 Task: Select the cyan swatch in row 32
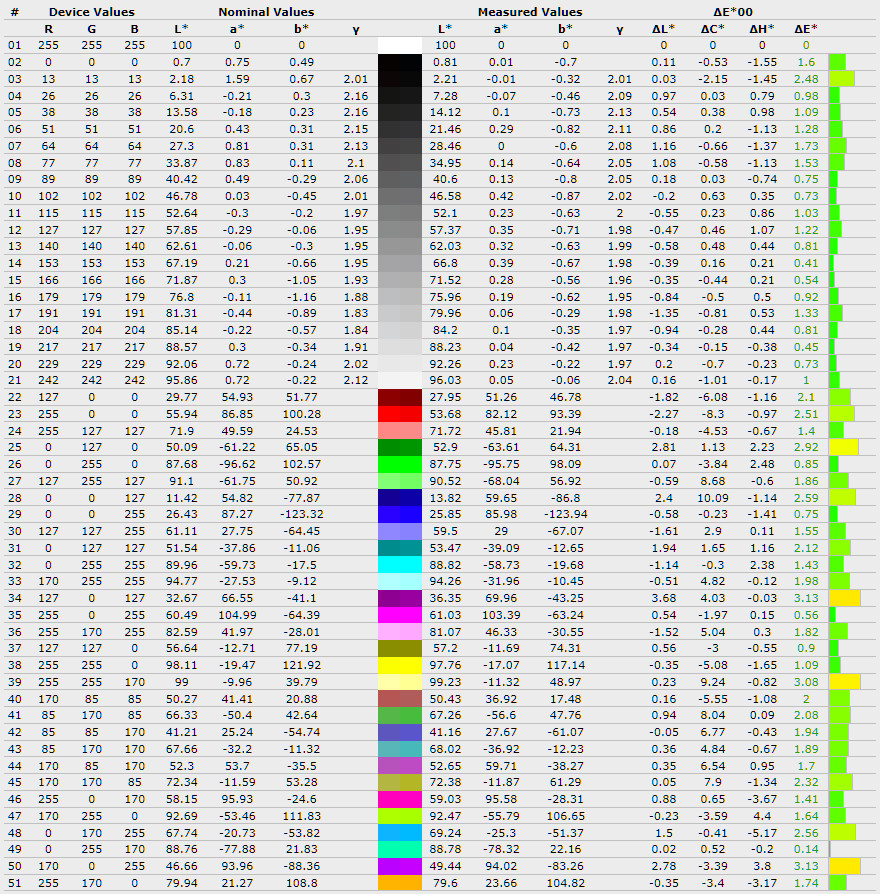(x=407, y=565)
